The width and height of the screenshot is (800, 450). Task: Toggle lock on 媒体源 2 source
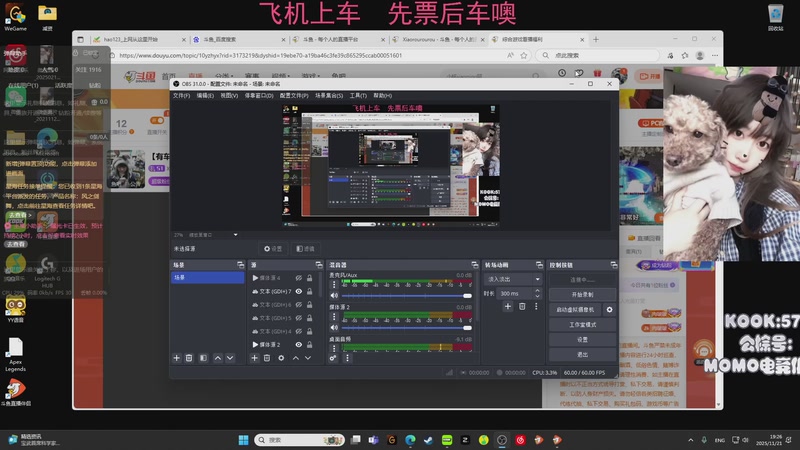click(x=310, y=344)
